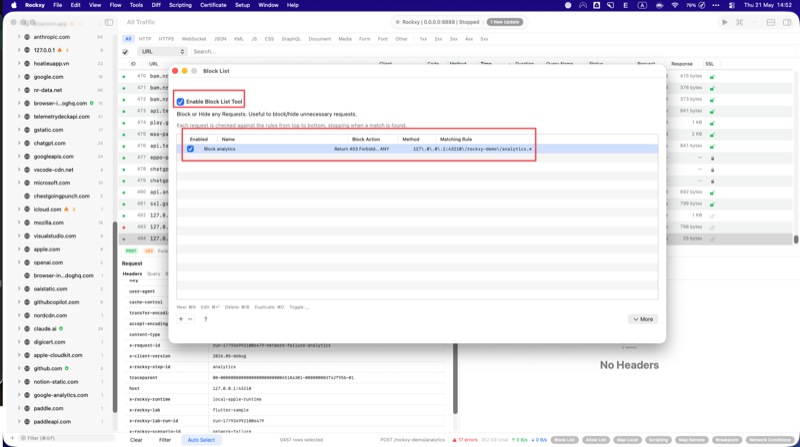
Task: Select the WebSocket filter tab
Action: pyautogui.click(x=194, y=39)
